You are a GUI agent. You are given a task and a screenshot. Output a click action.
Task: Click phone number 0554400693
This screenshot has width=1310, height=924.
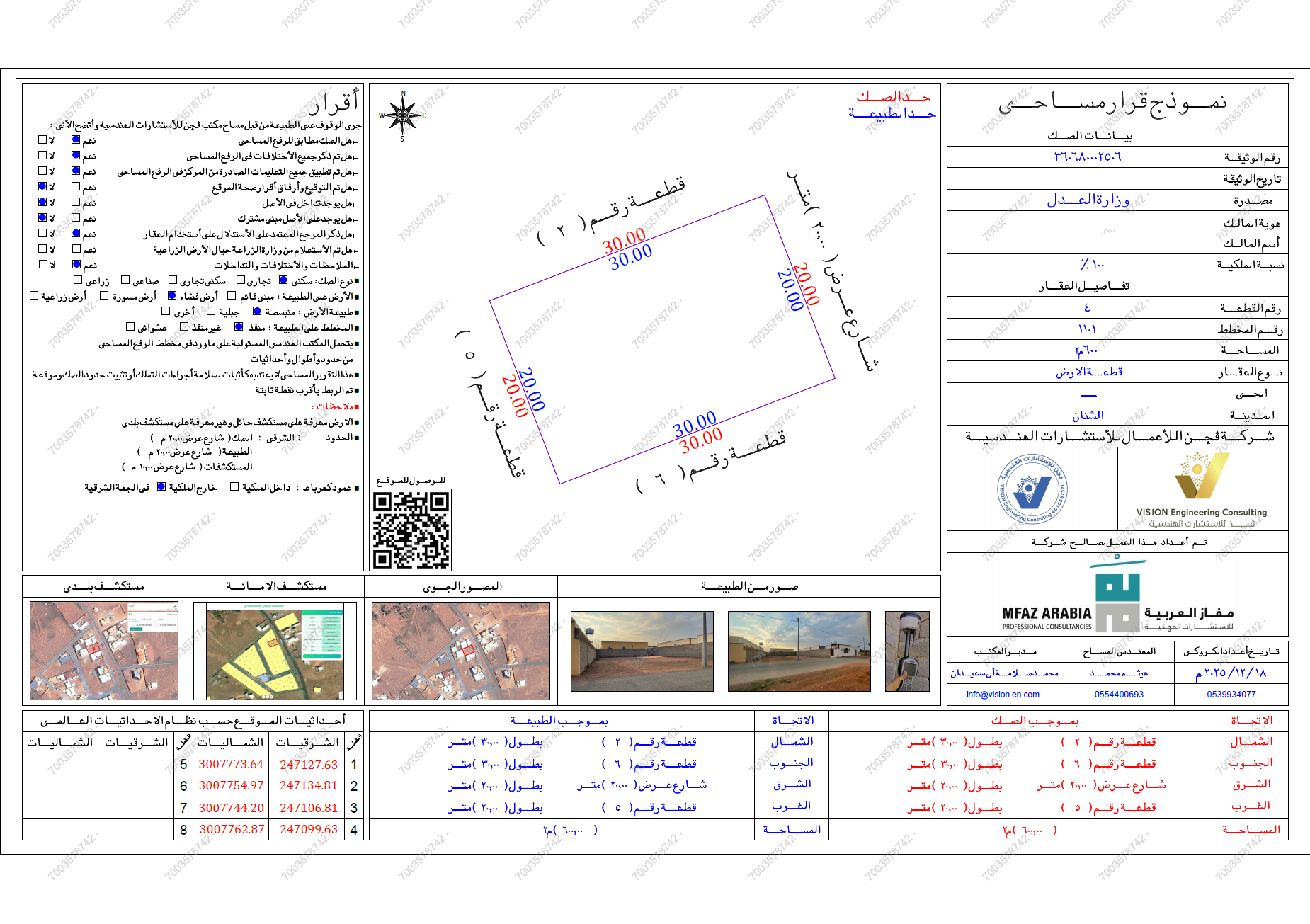pos(1119,695)
